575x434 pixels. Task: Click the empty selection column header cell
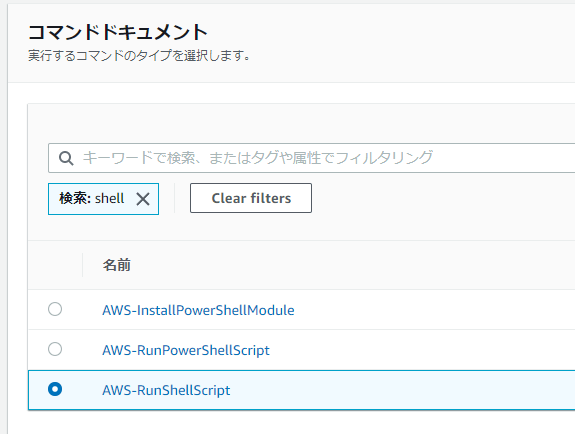[x=55, y=265]
